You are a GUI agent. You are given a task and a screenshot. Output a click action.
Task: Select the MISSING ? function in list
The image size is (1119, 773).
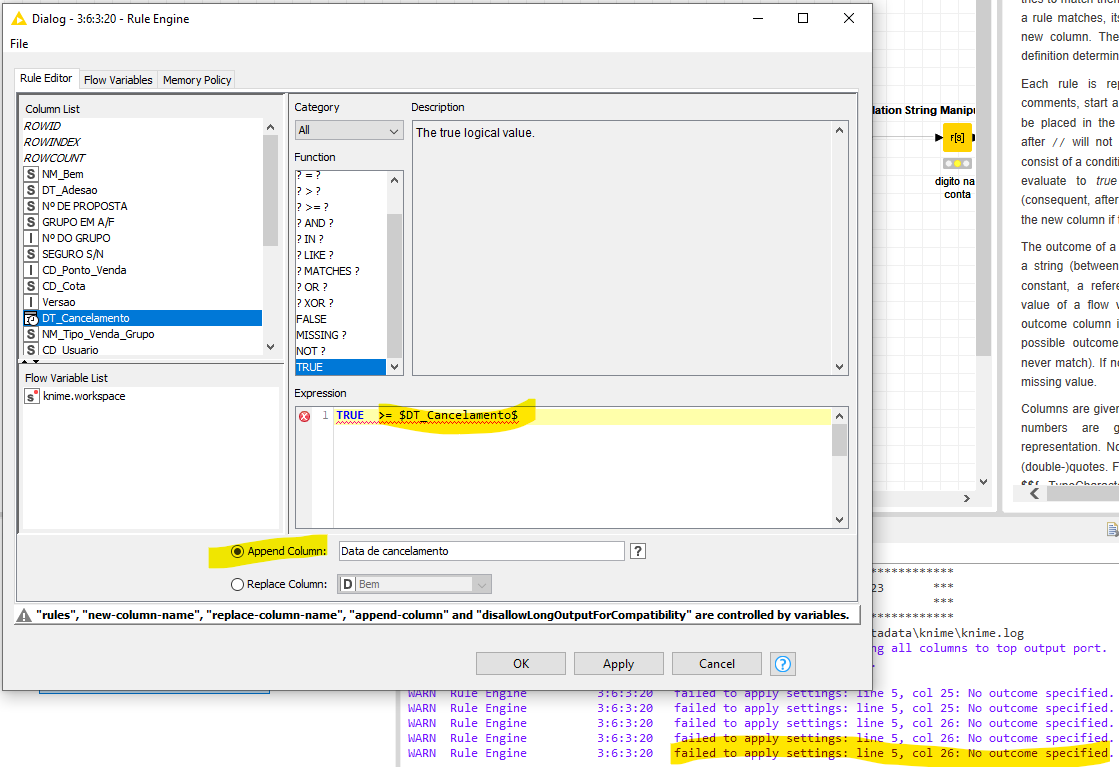point(321,335)
